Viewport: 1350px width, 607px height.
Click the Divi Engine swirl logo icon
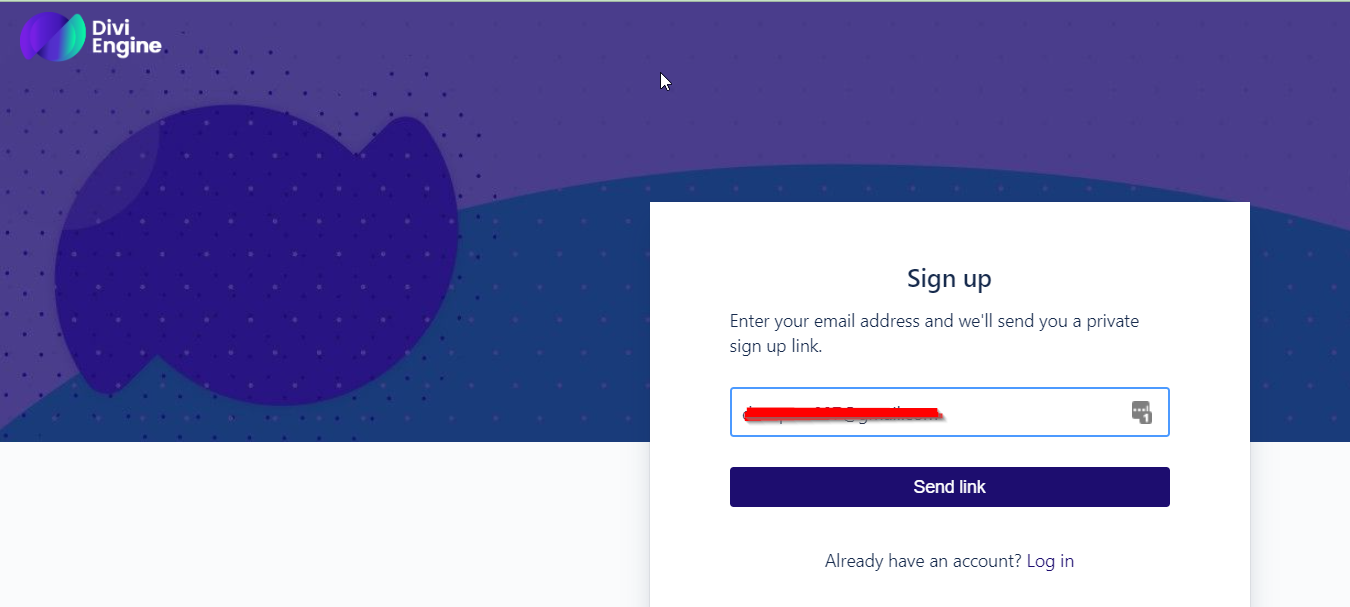52,37
